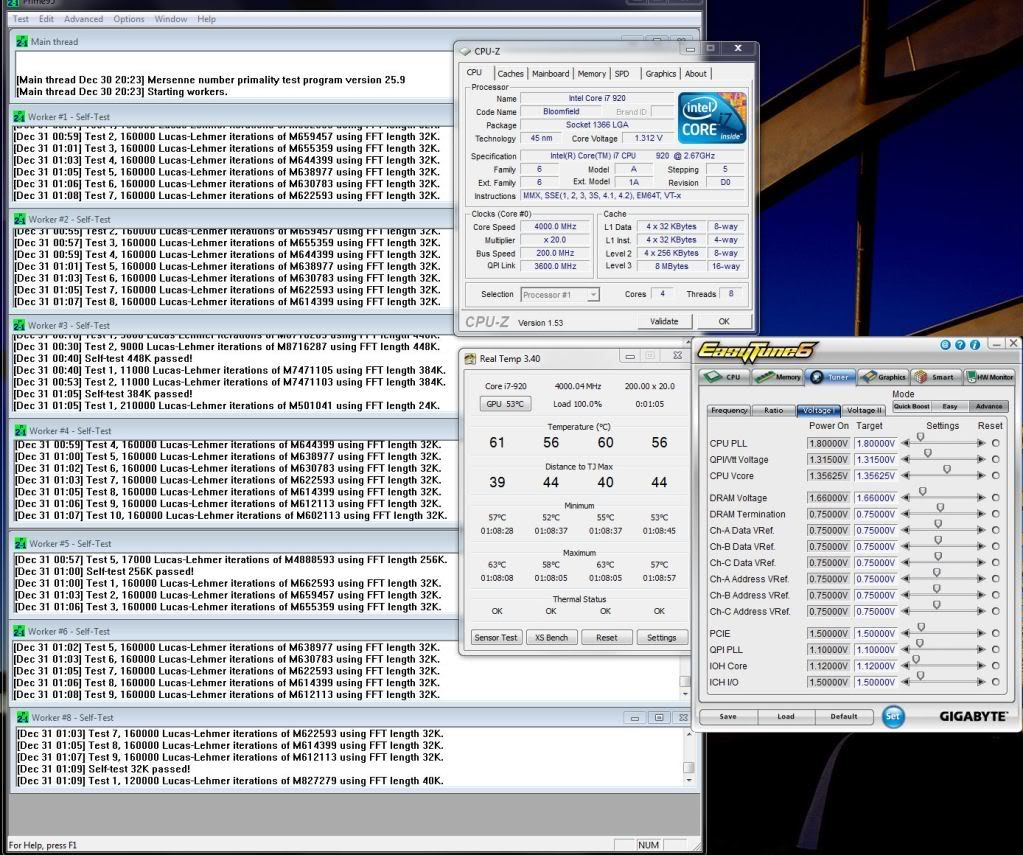
Task: Open the HW Monitor tab in EasyTune6
Action: (990, 377)
